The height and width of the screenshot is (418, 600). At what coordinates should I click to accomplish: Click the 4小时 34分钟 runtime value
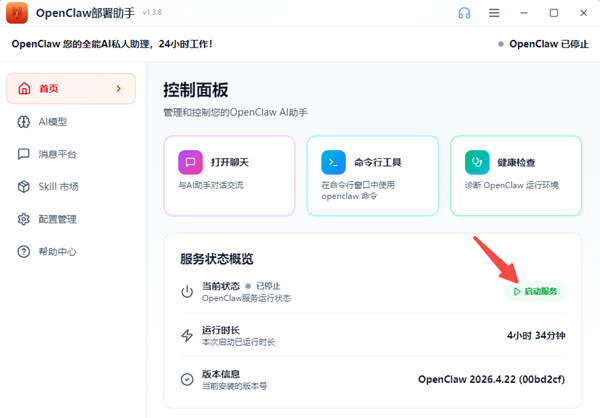click(x=536, y=336)
